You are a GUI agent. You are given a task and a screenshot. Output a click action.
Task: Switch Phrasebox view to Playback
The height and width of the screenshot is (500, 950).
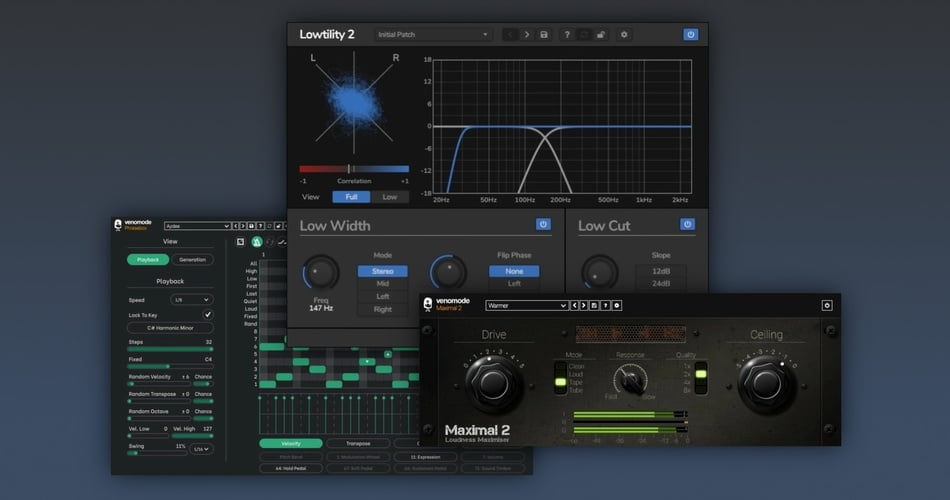(x=148, y=259)
